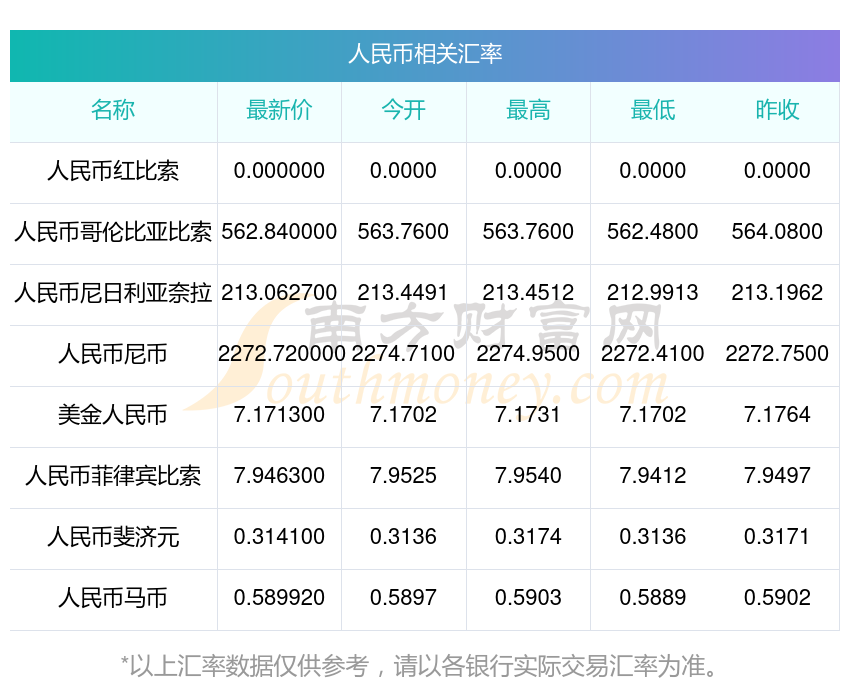The width and height of the screenshot is (850, 698).
Task: Click highest value 2274.9500
Action: click(x=528, y=354)
